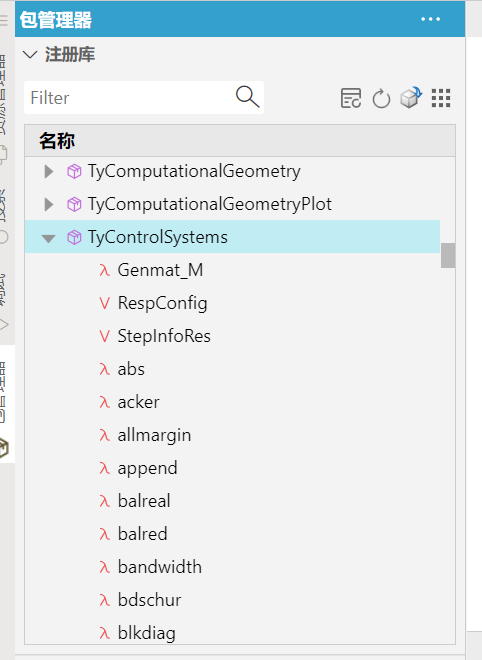Click the 注册库 section title
Viewport: 482px width, 660px height.
70,55
